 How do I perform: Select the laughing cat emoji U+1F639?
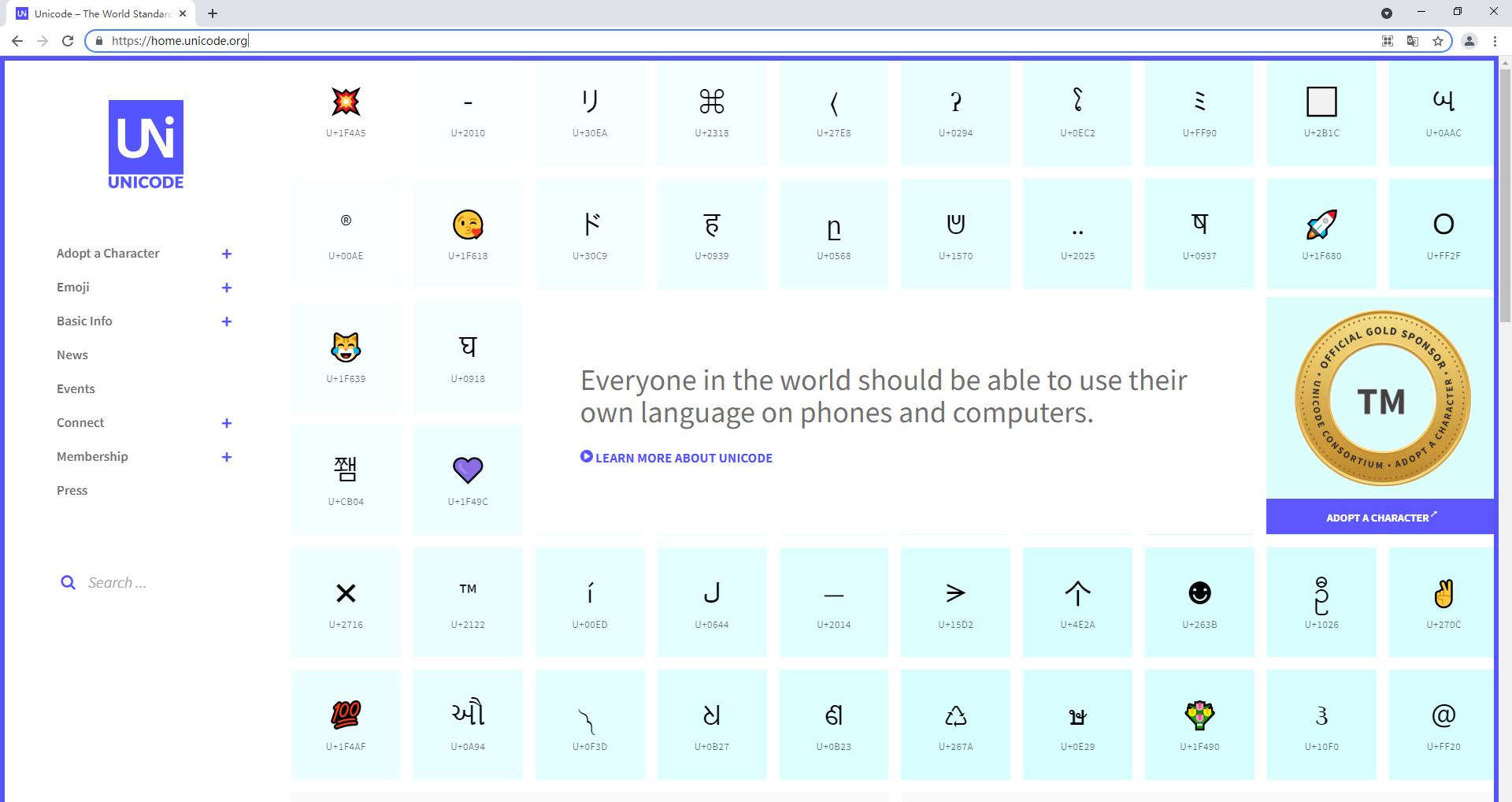[346, 357]
